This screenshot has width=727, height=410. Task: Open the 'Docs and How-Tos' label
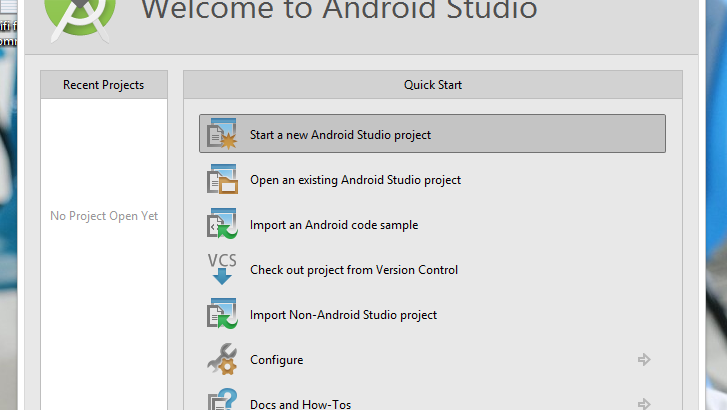click(300, 404)
